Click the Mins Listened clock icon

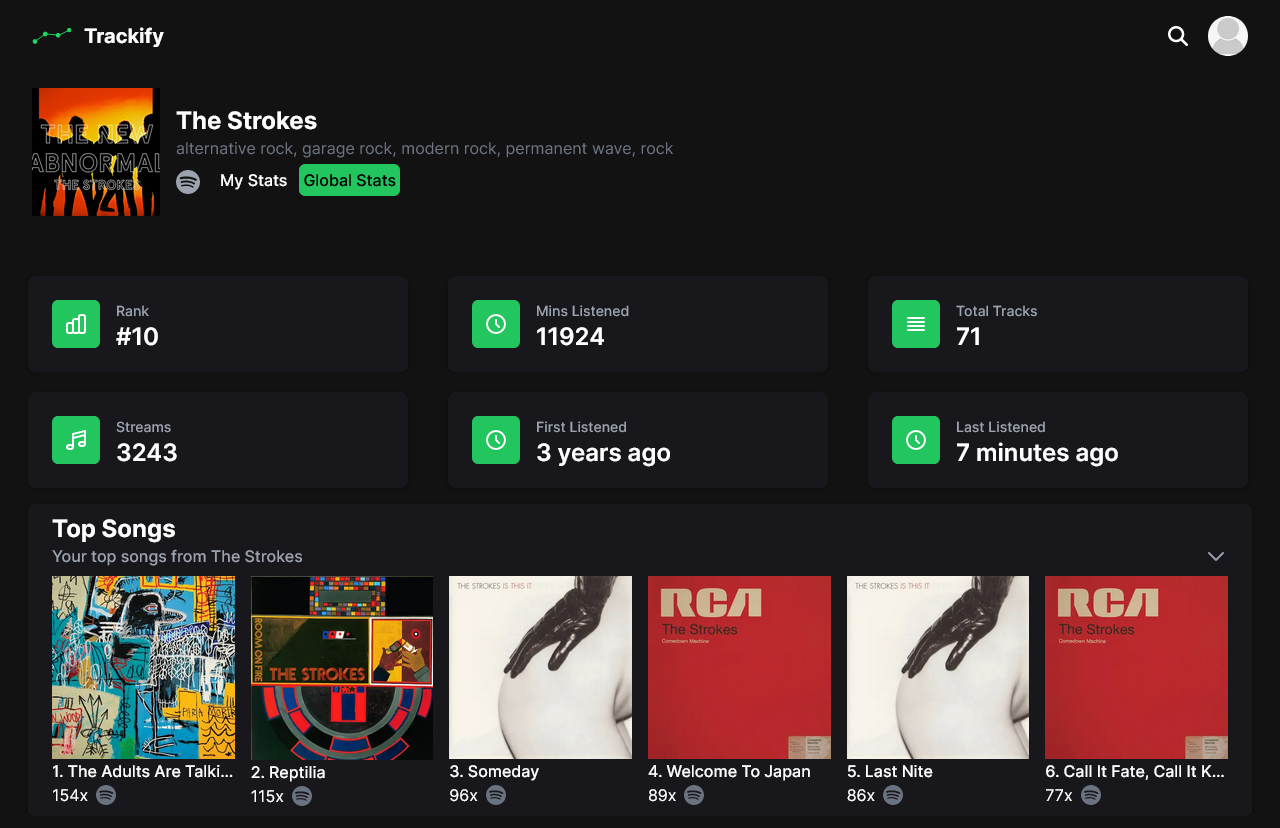(496, 324)
